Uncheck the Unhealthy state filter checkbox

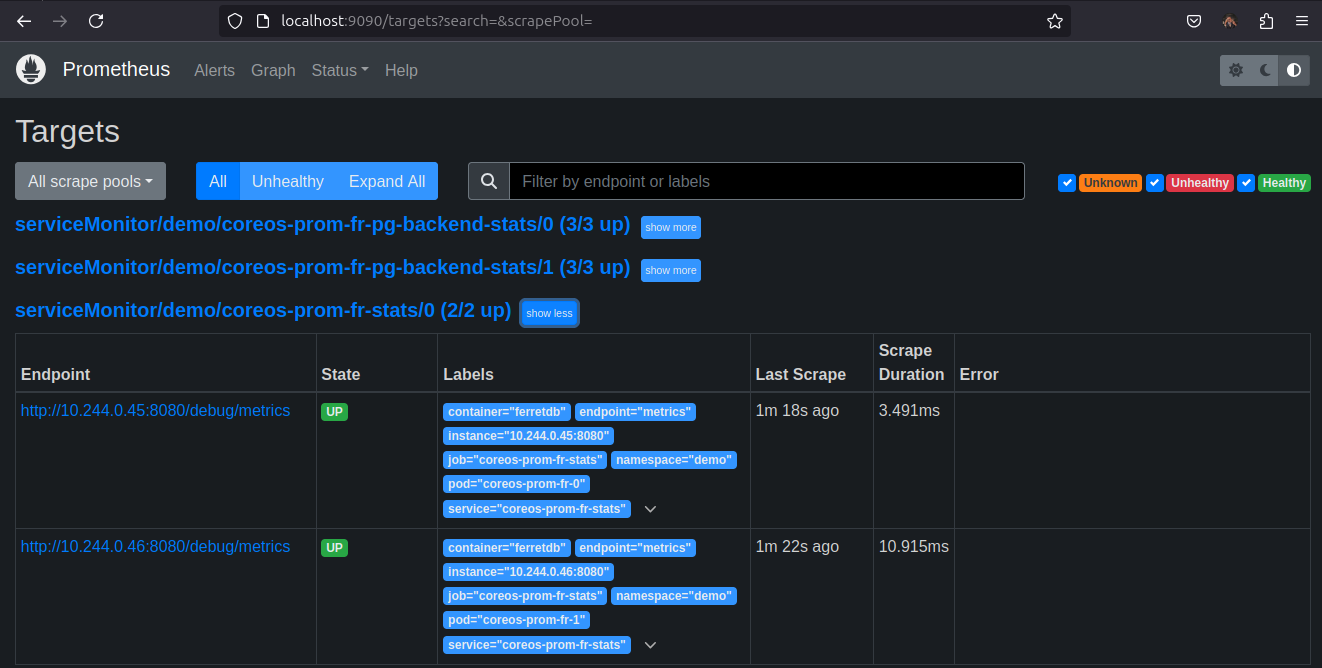(1155, 183)
